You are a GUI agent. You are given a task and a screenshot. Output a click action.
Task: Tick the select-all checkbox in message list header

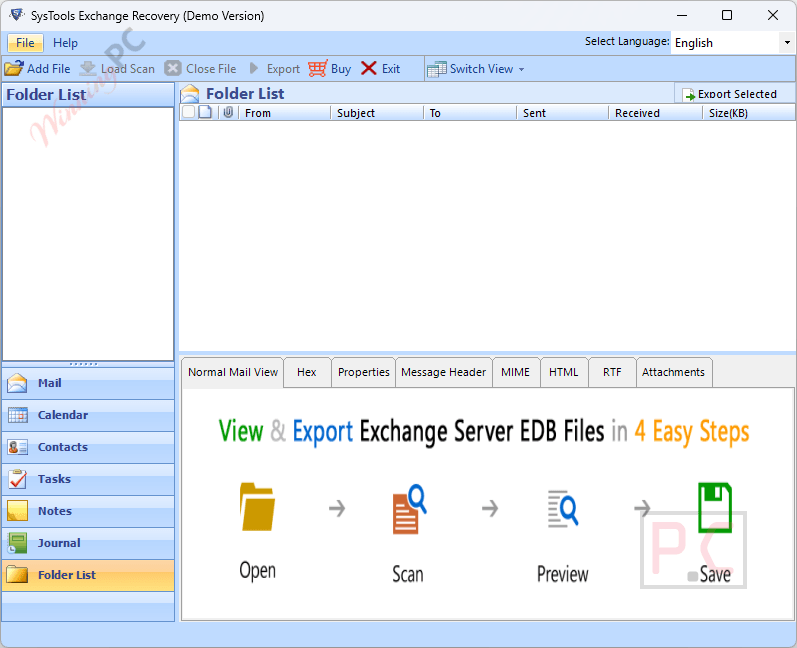point(189,112)
